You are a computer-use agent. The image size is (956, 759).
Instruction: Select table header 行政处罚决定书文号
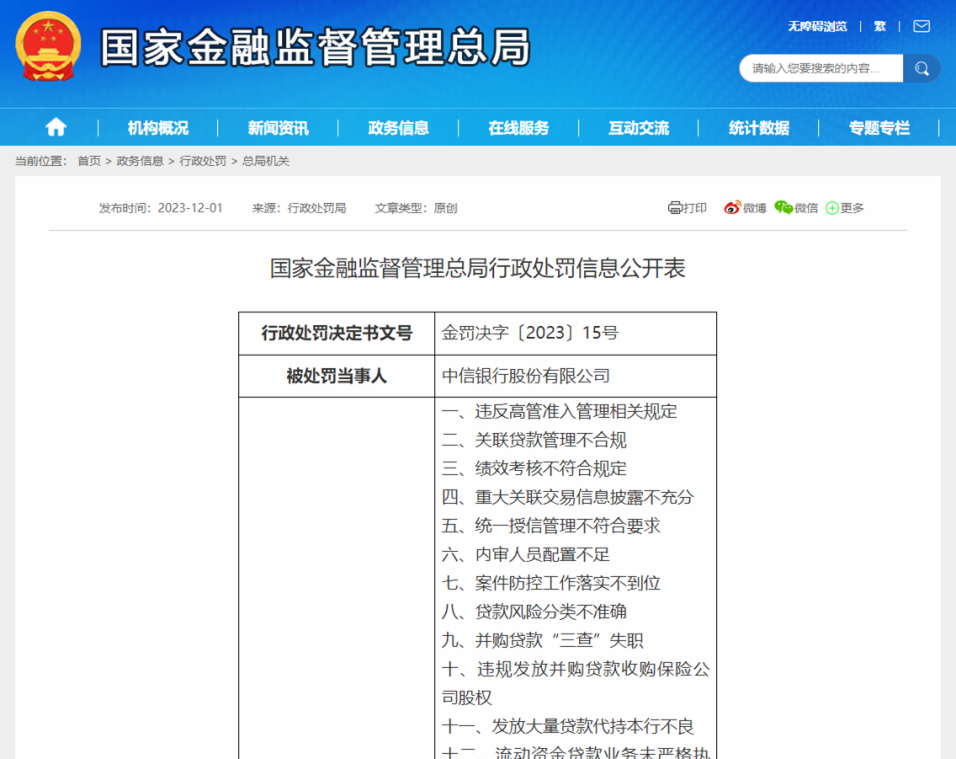[337, 333]
